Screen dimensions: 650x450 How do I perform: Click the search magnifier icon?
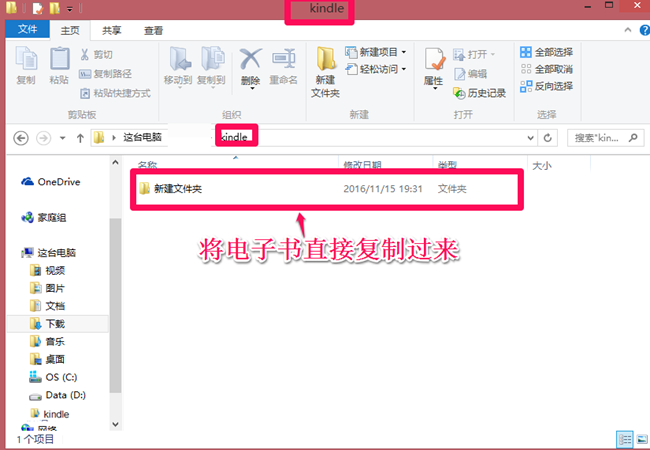tap(633, 138)
